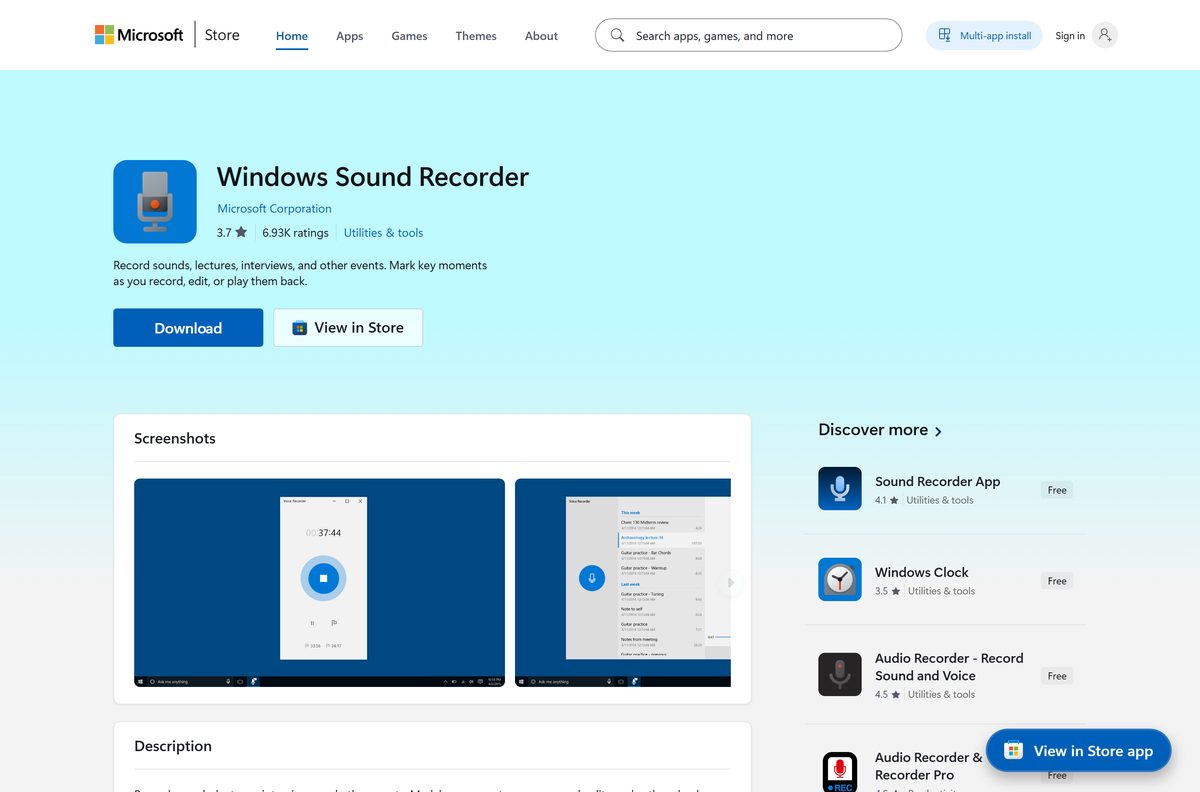Click Free badge for Windows Clock
This screenshot has height=792, width=1200.
click(1057, 581)
